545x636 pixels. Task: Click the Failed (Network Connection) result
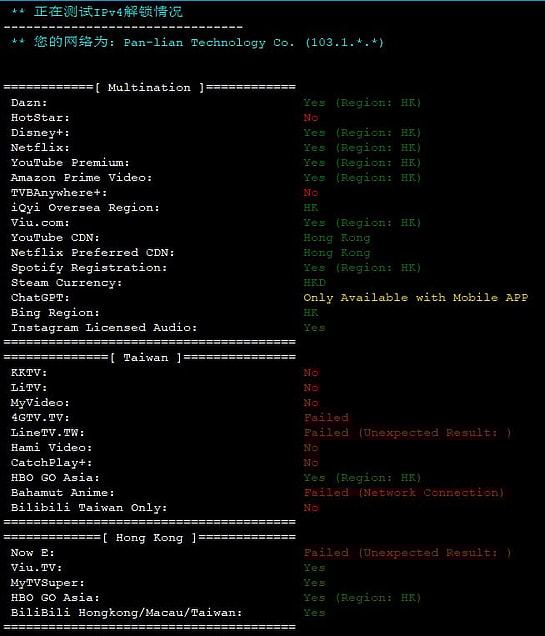click(x=404, y=492)
